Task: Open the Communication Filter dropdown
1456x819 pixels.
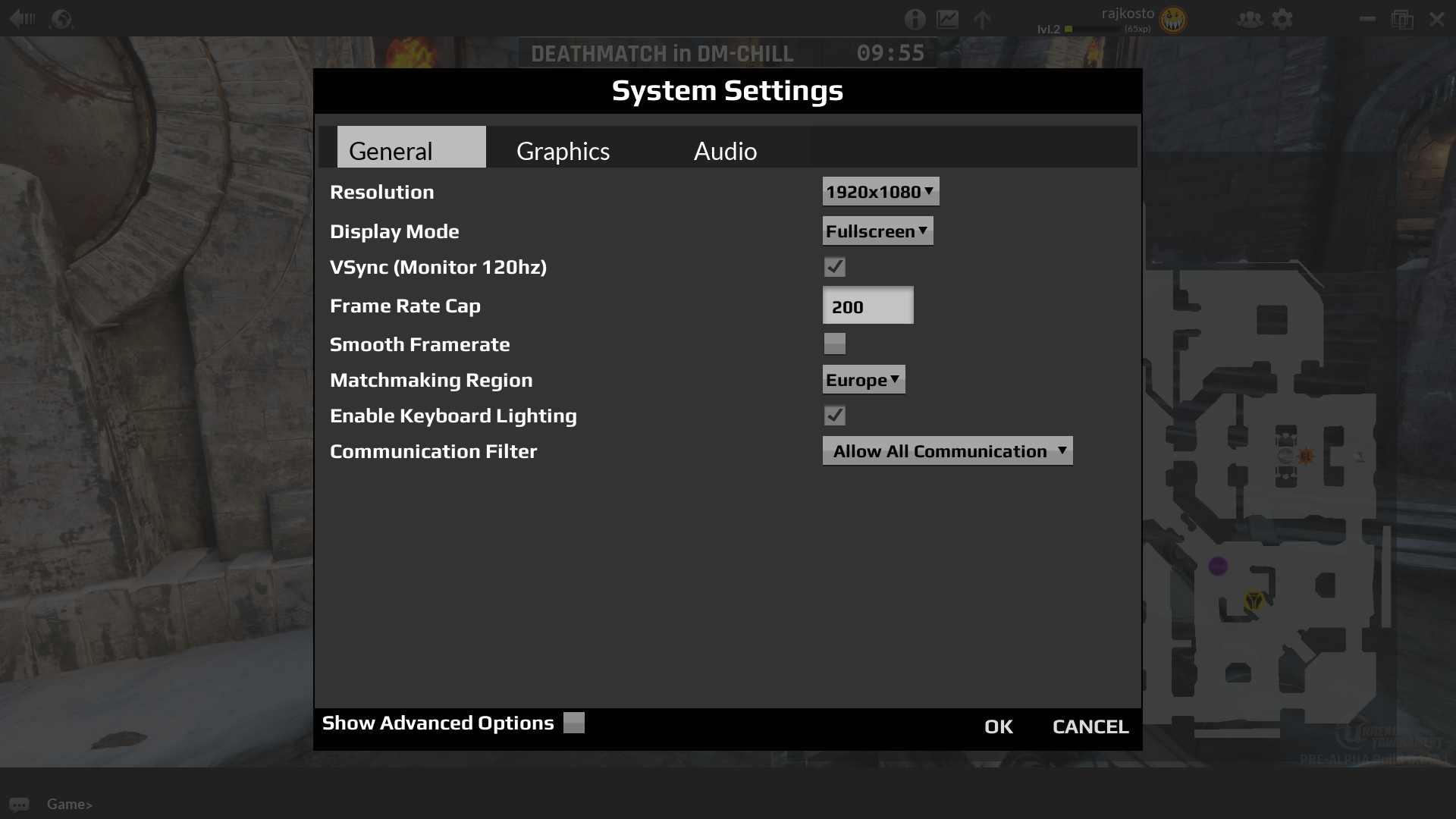Action: 947,451
